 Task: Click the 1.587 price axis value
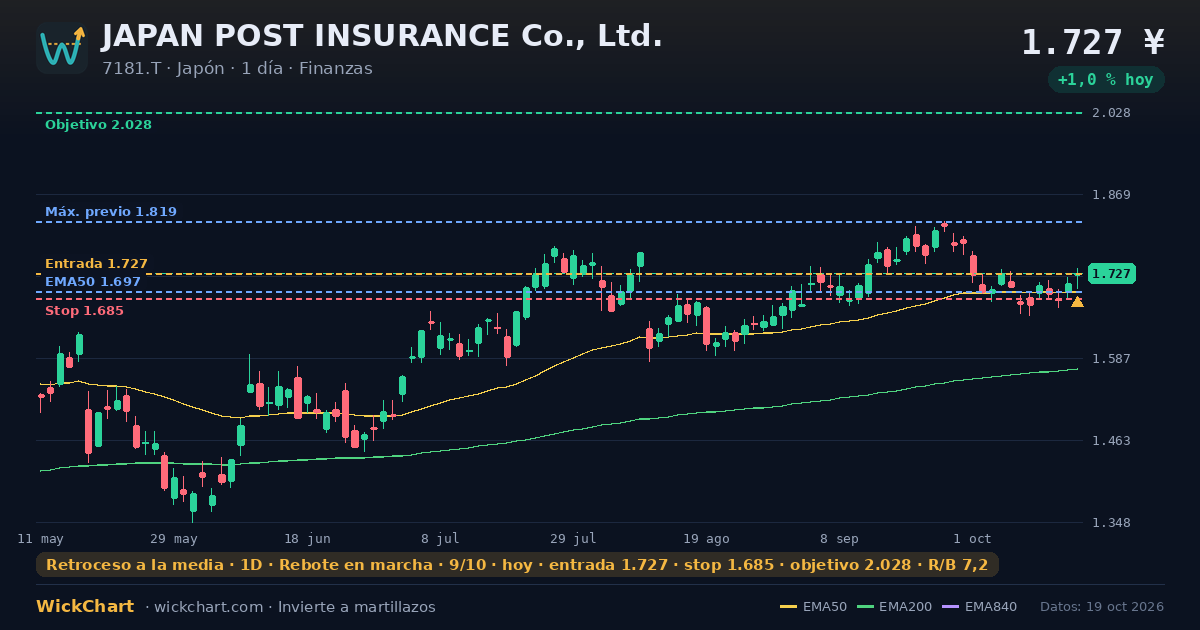[x=1111, y=359]
